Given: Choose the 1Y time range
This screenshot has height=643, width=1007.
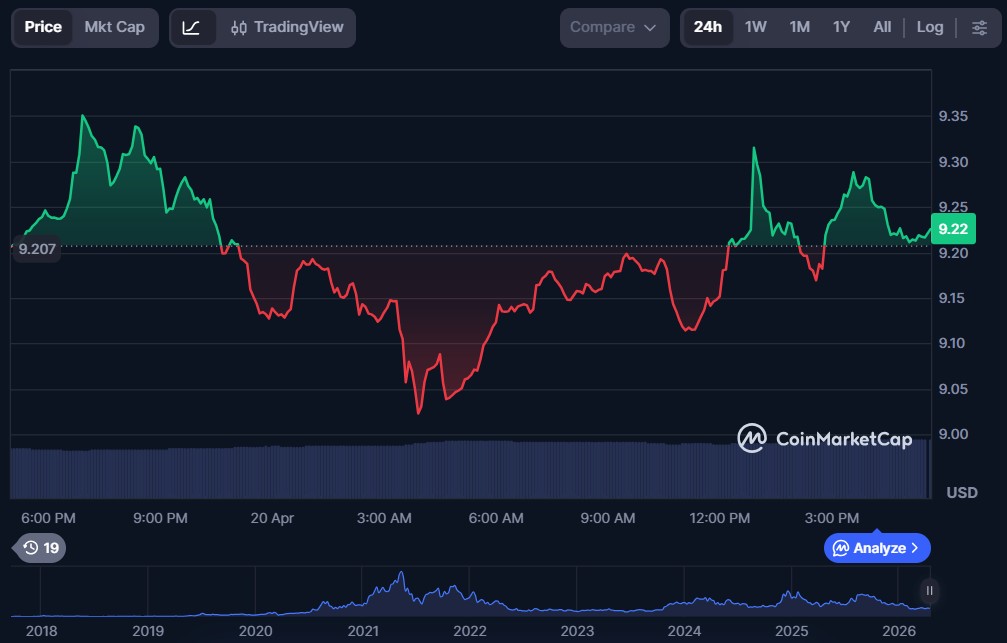Looking at the screenshot, I should [841, 27].
